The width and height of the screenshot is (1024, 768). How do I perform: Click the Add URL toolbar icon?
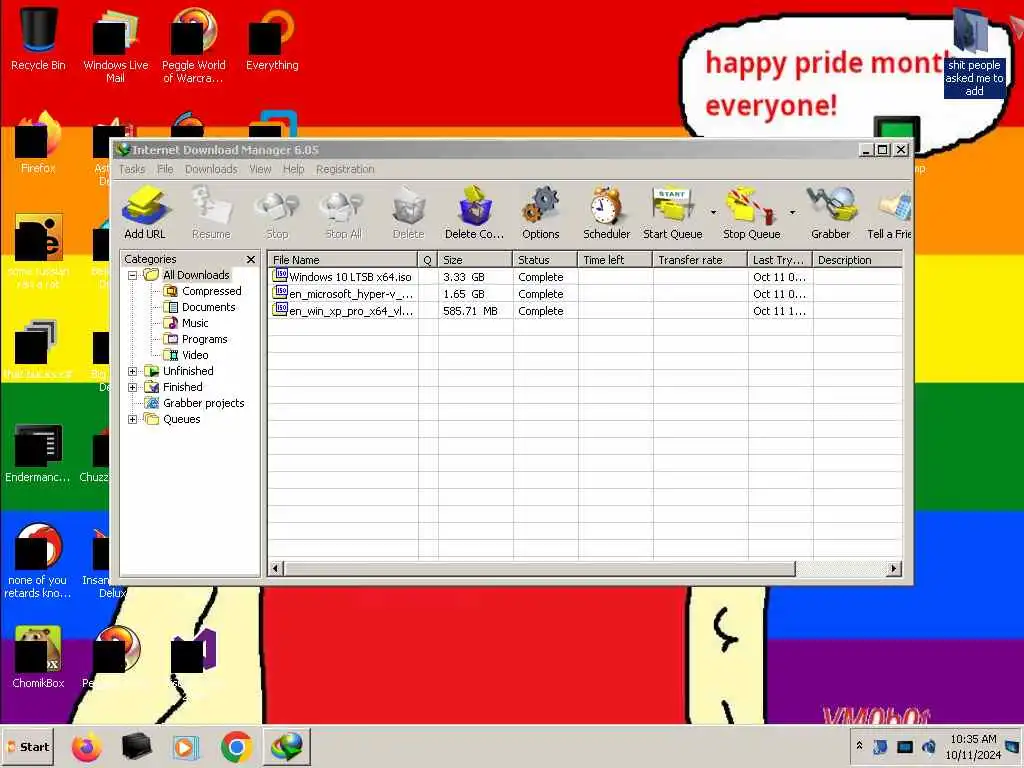(145, 212)
